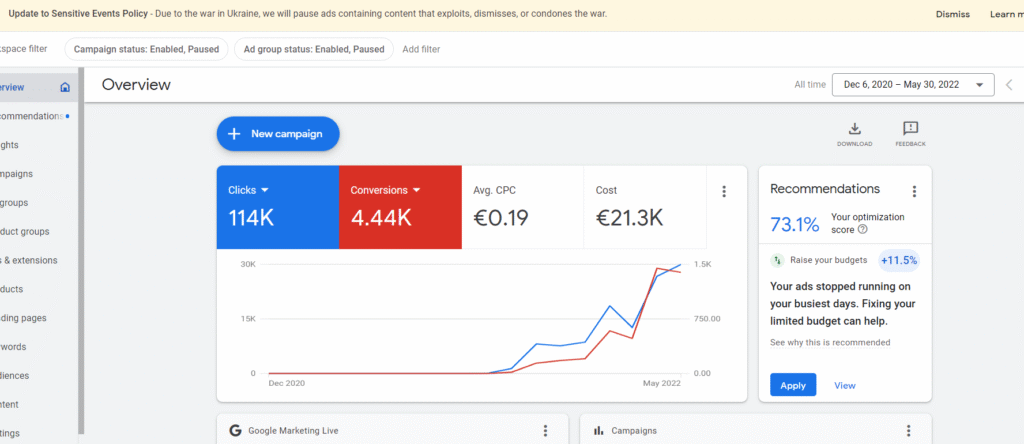Click the View link in Recommendations
1024x444 pixels.
(x=844, y=385)
